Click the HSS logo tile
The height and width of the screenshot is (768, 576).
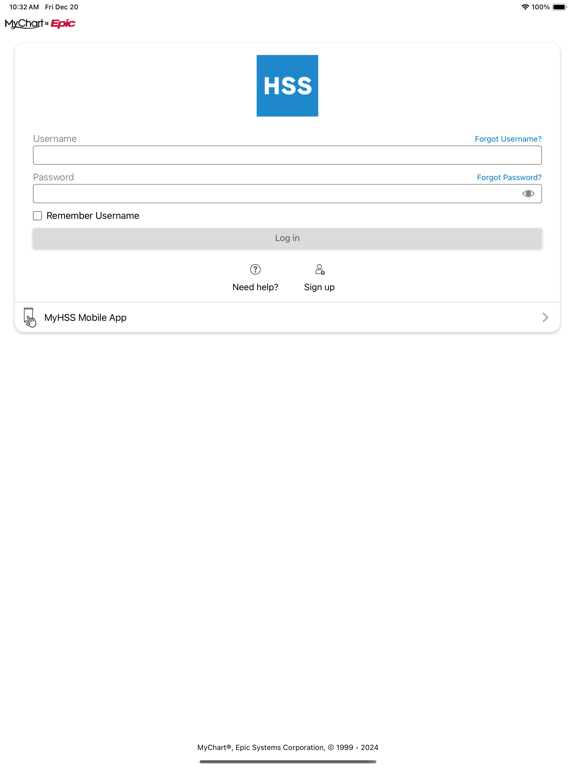(288, 86)
